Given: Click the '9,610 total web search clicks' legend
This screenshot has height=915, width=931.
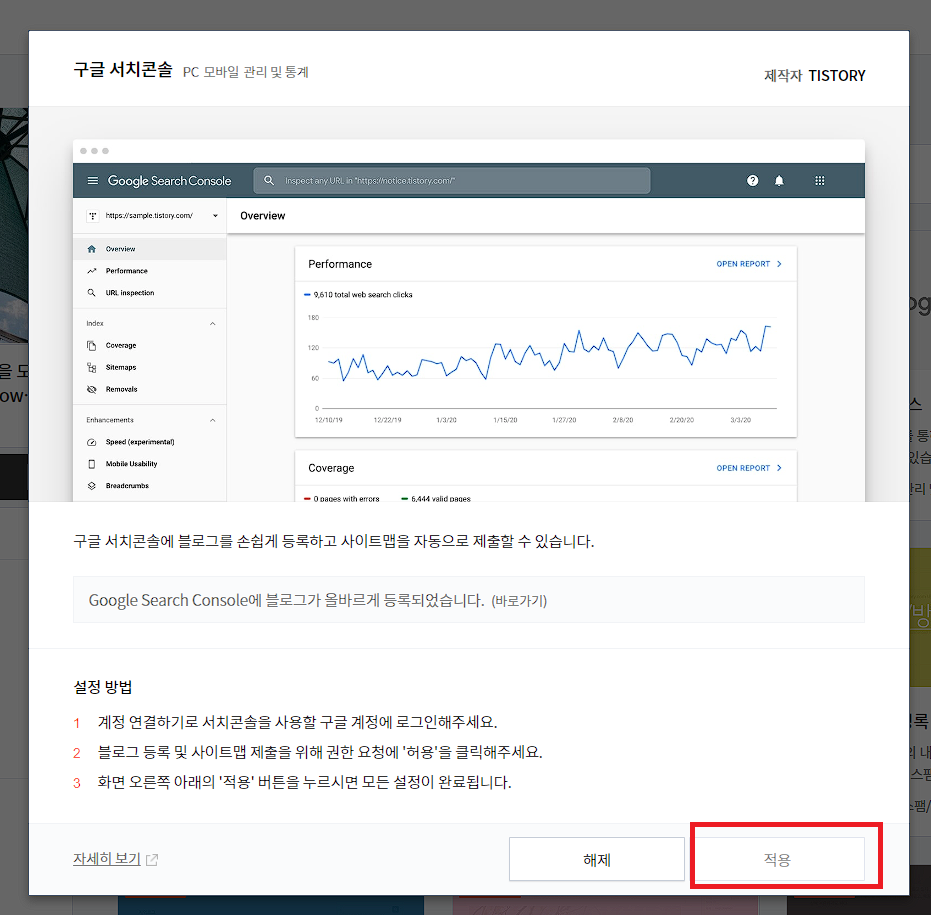Looking at the screenshot, I should [358, 295].
